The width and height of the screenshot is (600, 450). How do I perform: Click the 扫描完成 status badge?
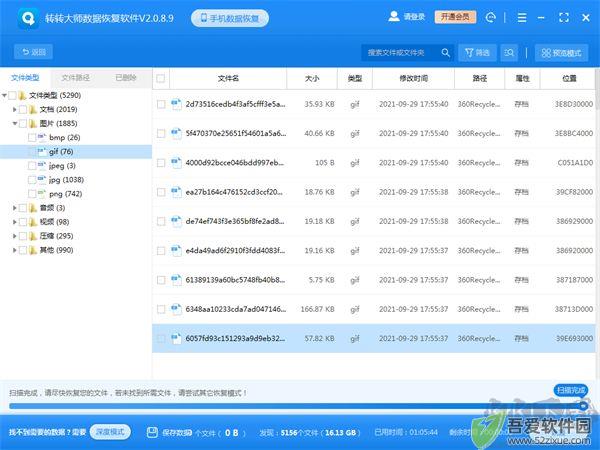571,390
